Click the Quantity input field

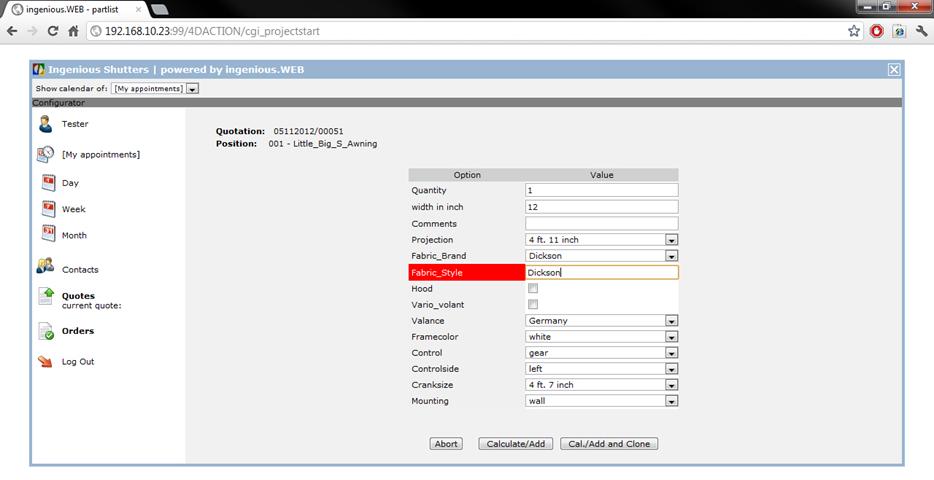[x=601, y=190]
